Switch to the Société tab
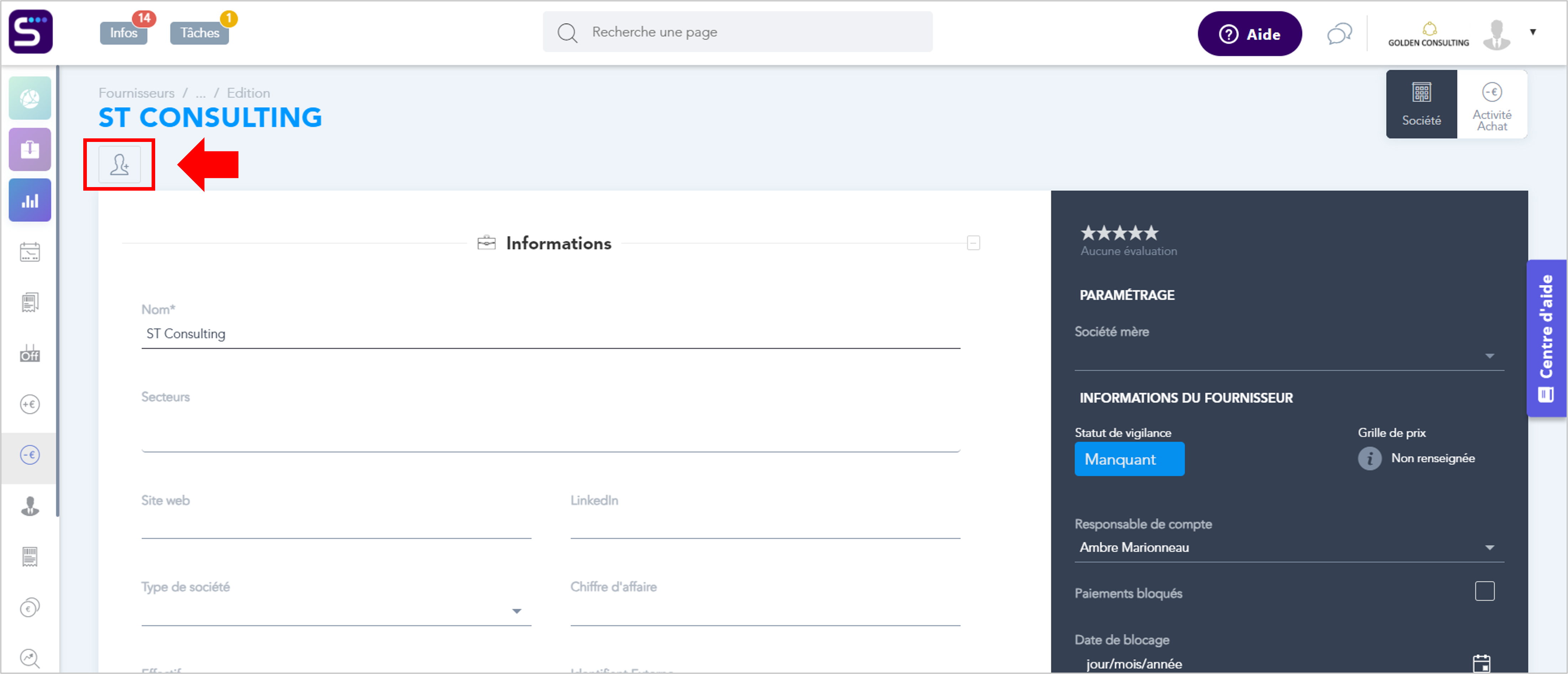1568x674 pixels. click(1421, 104)
